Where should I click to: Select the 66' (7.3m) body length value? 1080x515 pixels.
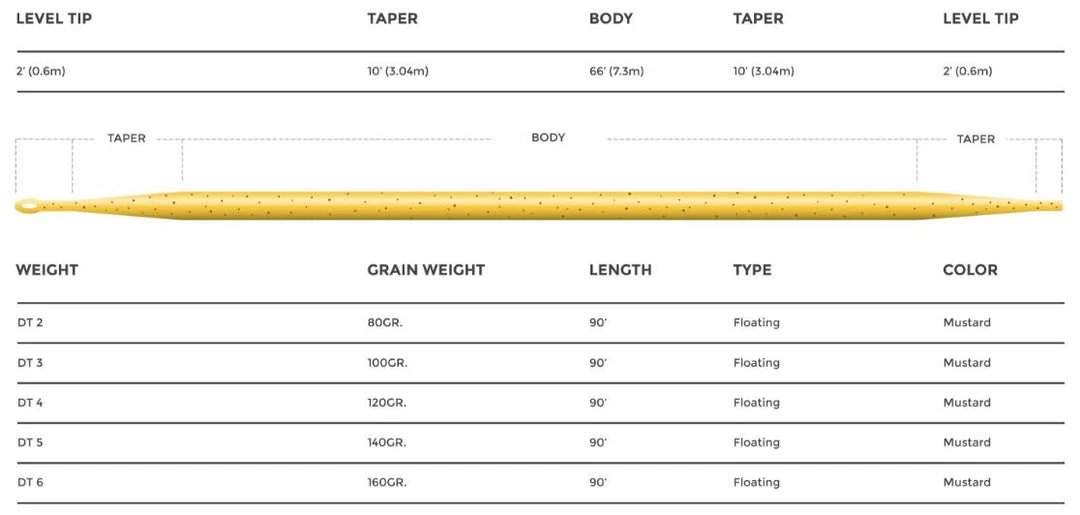[616, 71]
